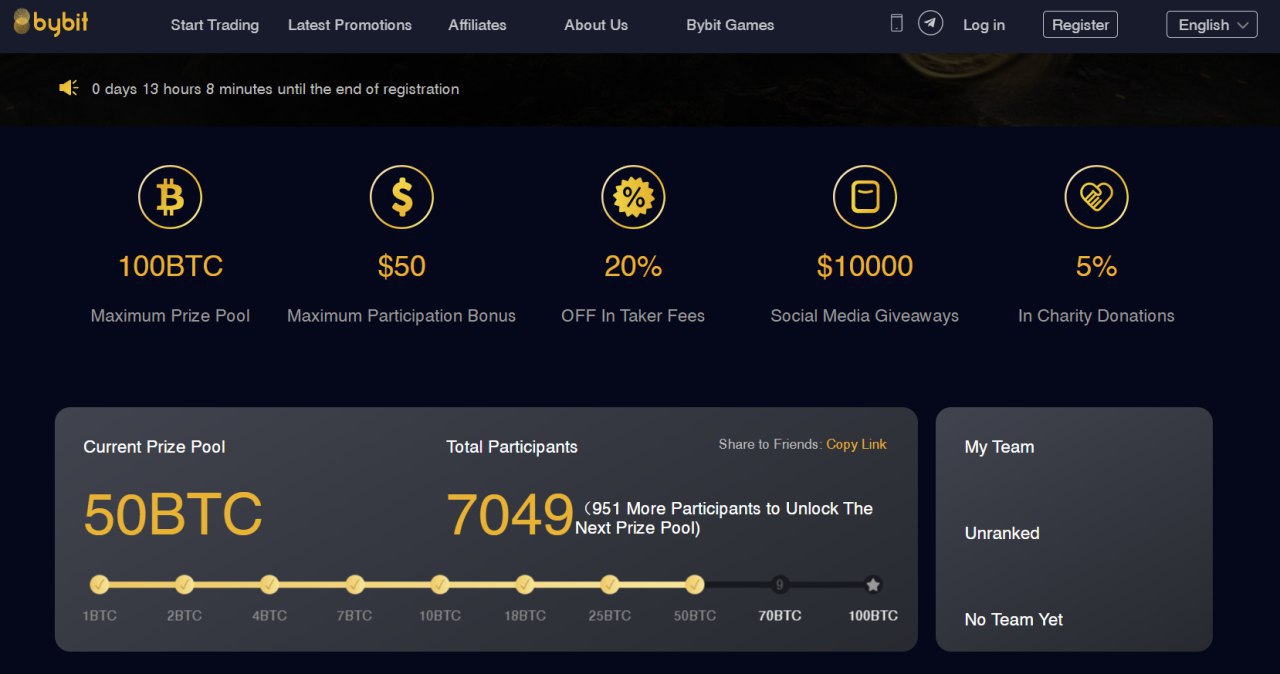Click In Charity Donations label
Image resolution: width=1280 pixels, height=674 pixels.
(1096, 316)
